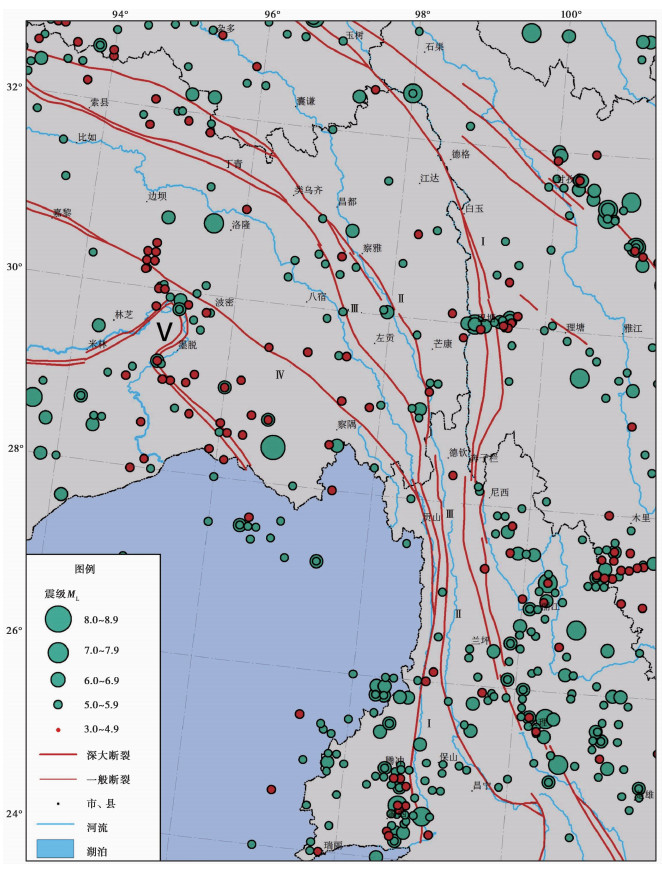Click the 类乌齐 city label
The width and height of the screenshot is (662, 869).
tap(308, 190)
